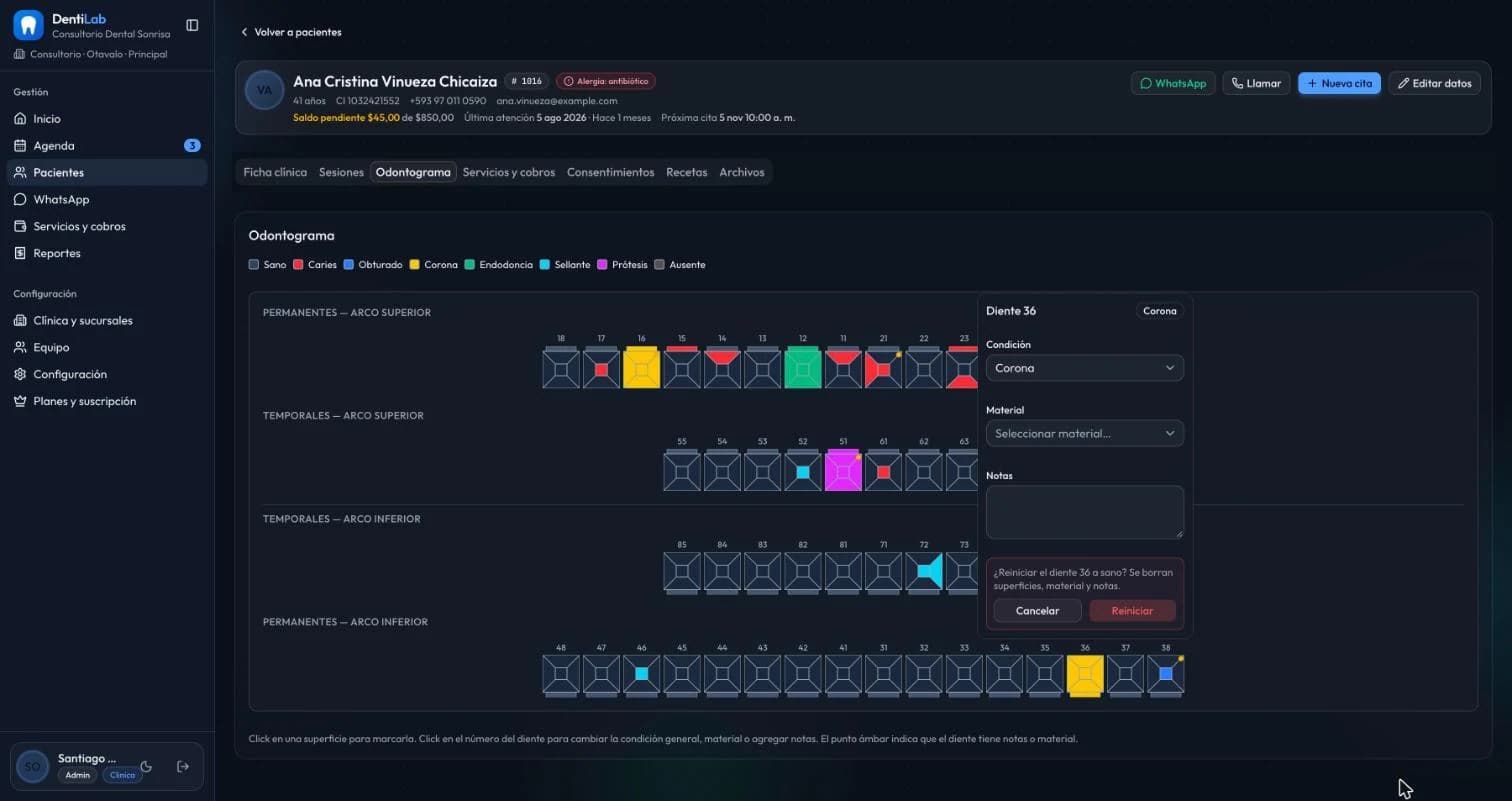Click tooth 46 center surface
1512x801 pixels.
(641, 674)
